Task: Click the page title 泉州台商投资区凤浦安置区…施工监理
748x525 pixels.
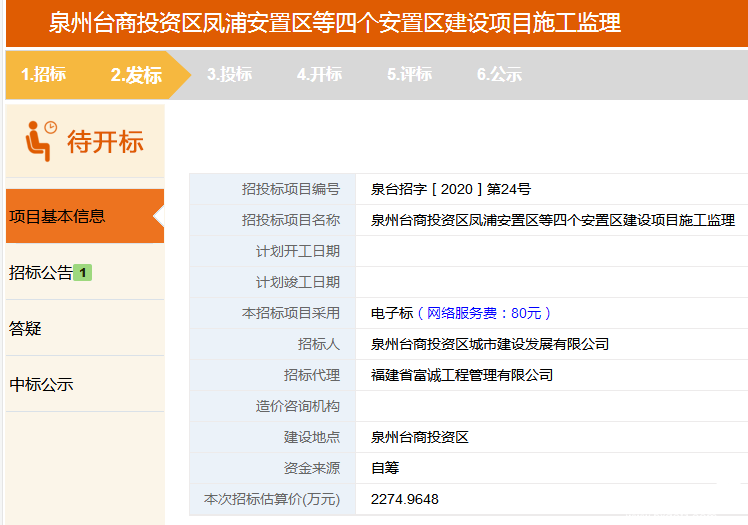Action: pyautogui.click(x=335, y=23)
